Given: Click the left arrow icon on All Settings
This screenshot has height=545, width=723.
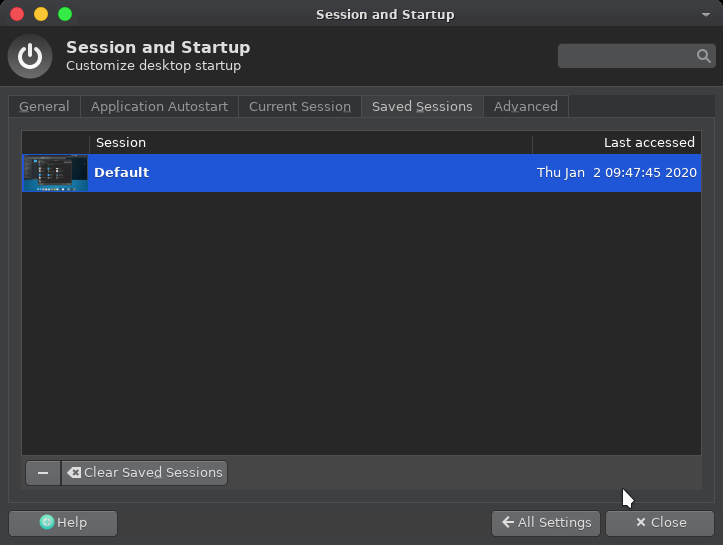Looking at the screenshot, I should (x=508, y=522).
